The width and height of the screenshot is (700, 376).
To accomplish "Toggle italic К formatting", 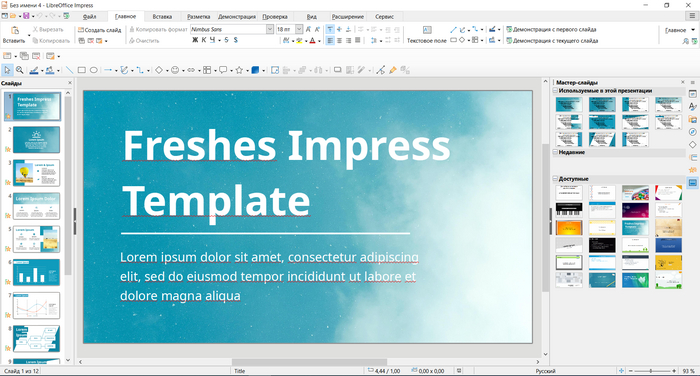I will pyautogui.click(x=204, y=40).
